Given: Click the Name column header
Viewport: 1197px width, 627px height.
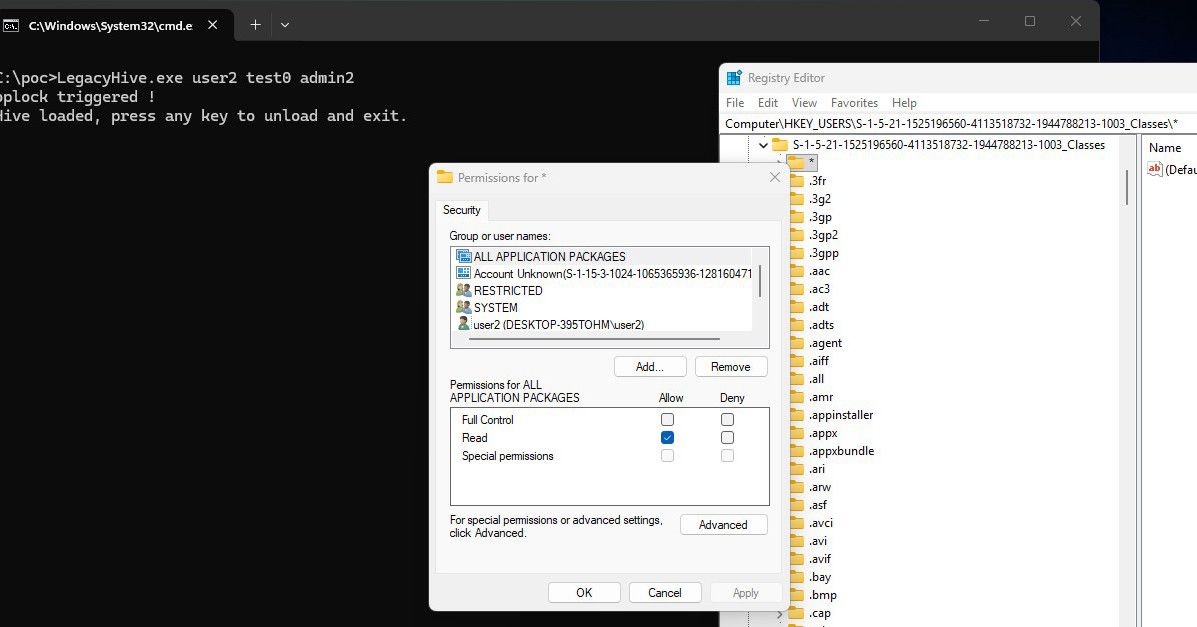Looking at the screenshot, I should 1165,147.
